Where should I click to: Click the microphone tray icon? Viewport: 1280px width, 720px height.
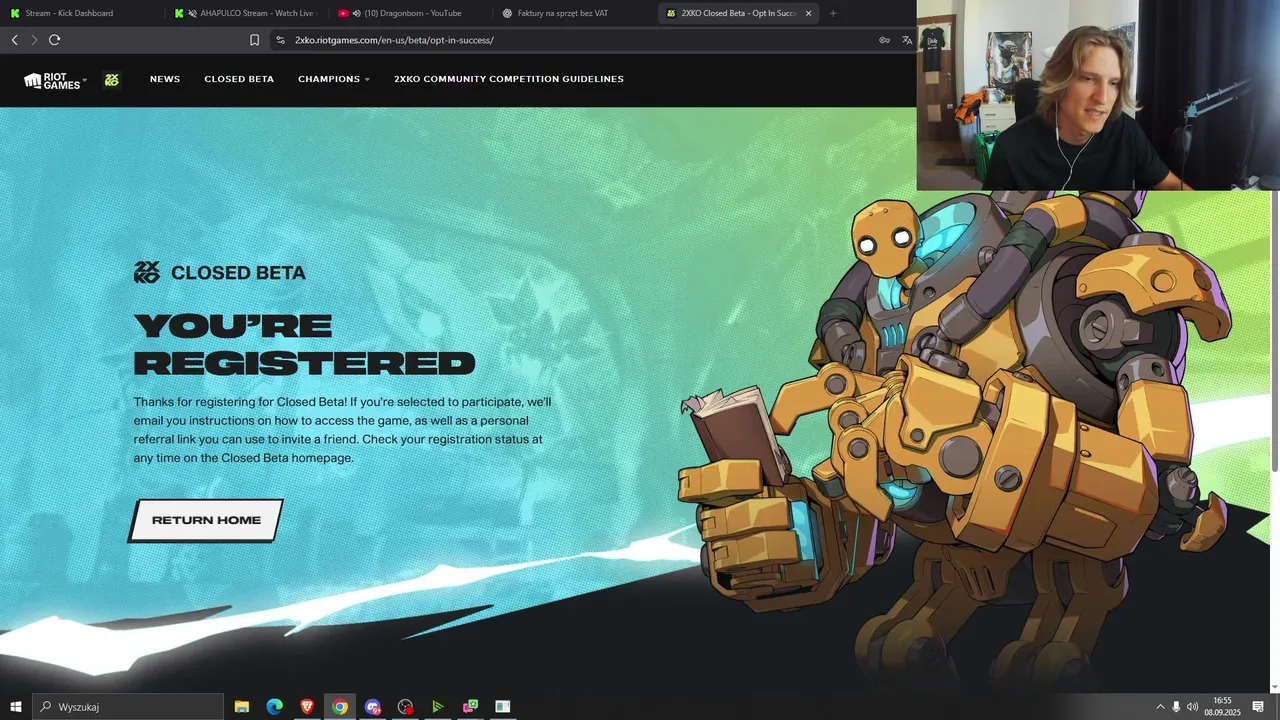tap(1176, 706)
